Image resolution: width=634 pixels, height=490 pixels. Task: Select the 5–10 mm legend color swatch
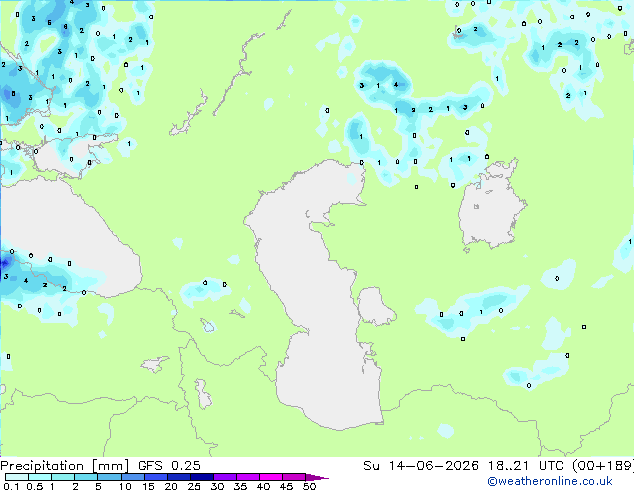tap(109, 477)
